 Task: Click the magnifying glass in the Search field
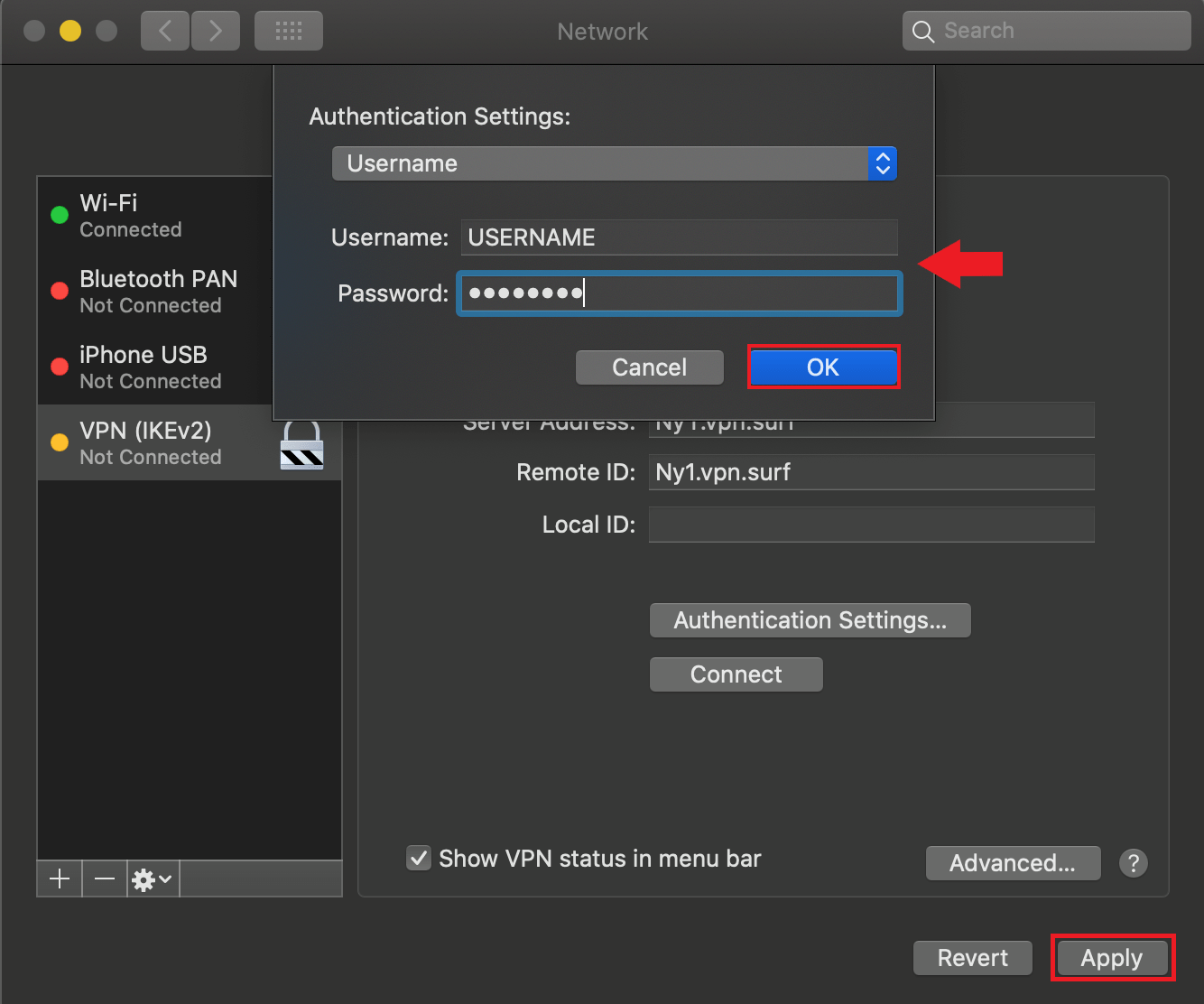coord(922,30)
